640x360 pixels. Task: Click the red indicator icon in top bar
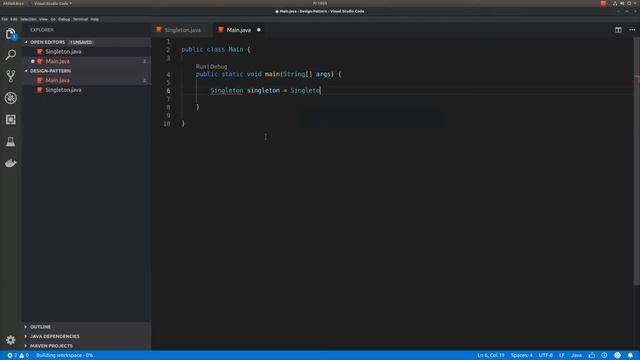603,3
